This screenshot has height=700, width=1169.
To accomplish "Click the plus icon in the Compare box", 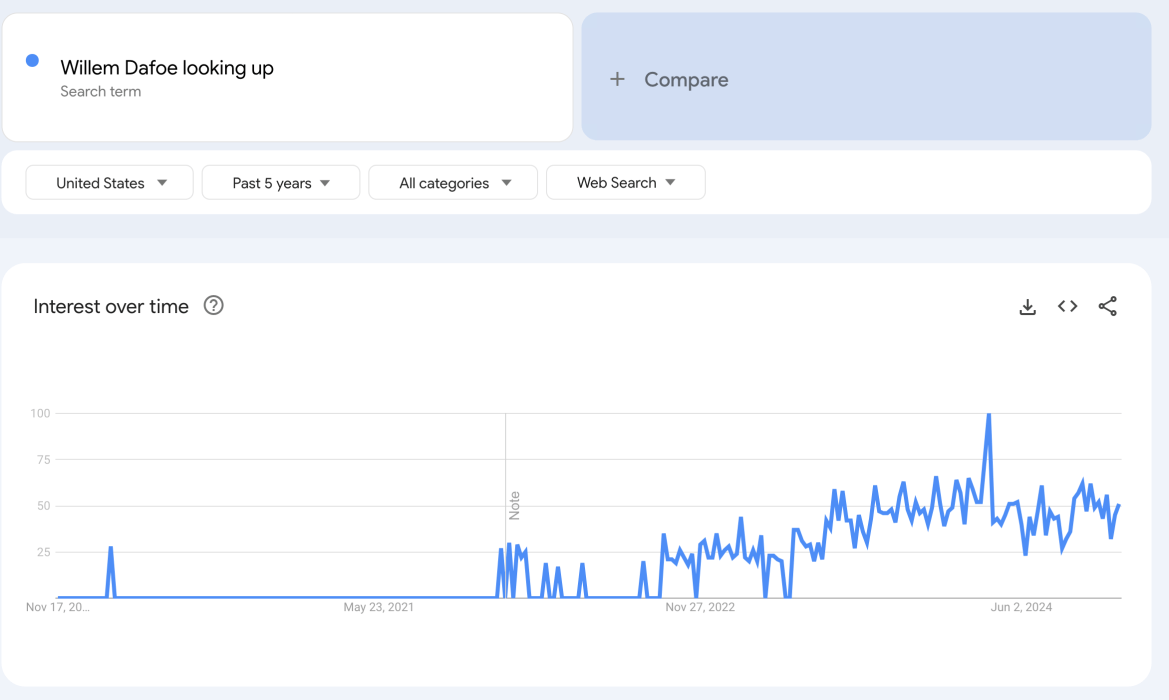I will 617,79.
